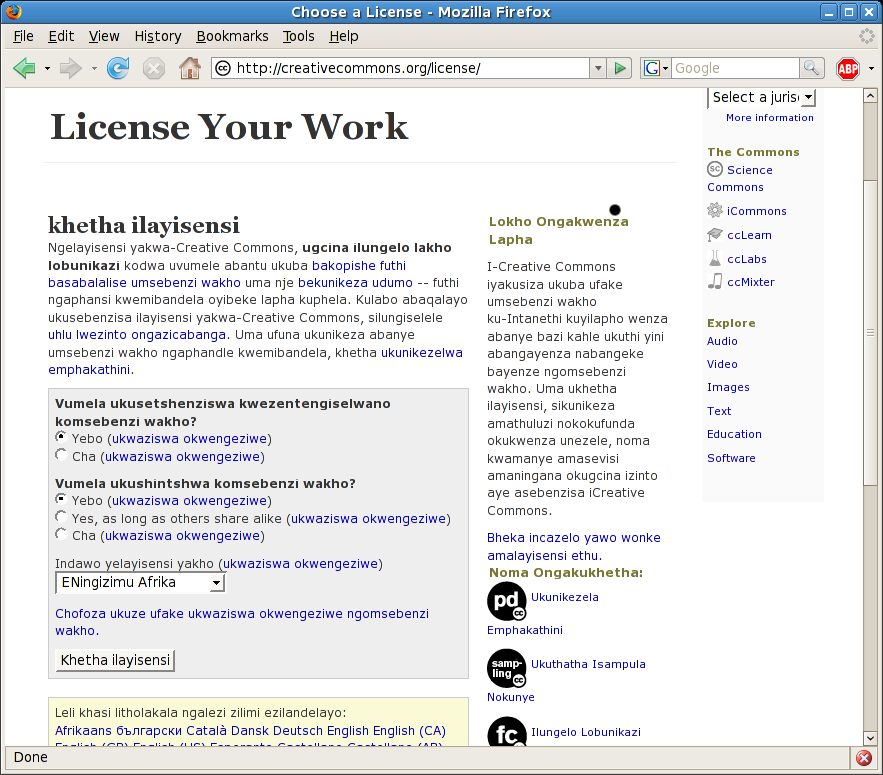
Task: Click the loading throbber icon in the menu bar
Action: 866,36
